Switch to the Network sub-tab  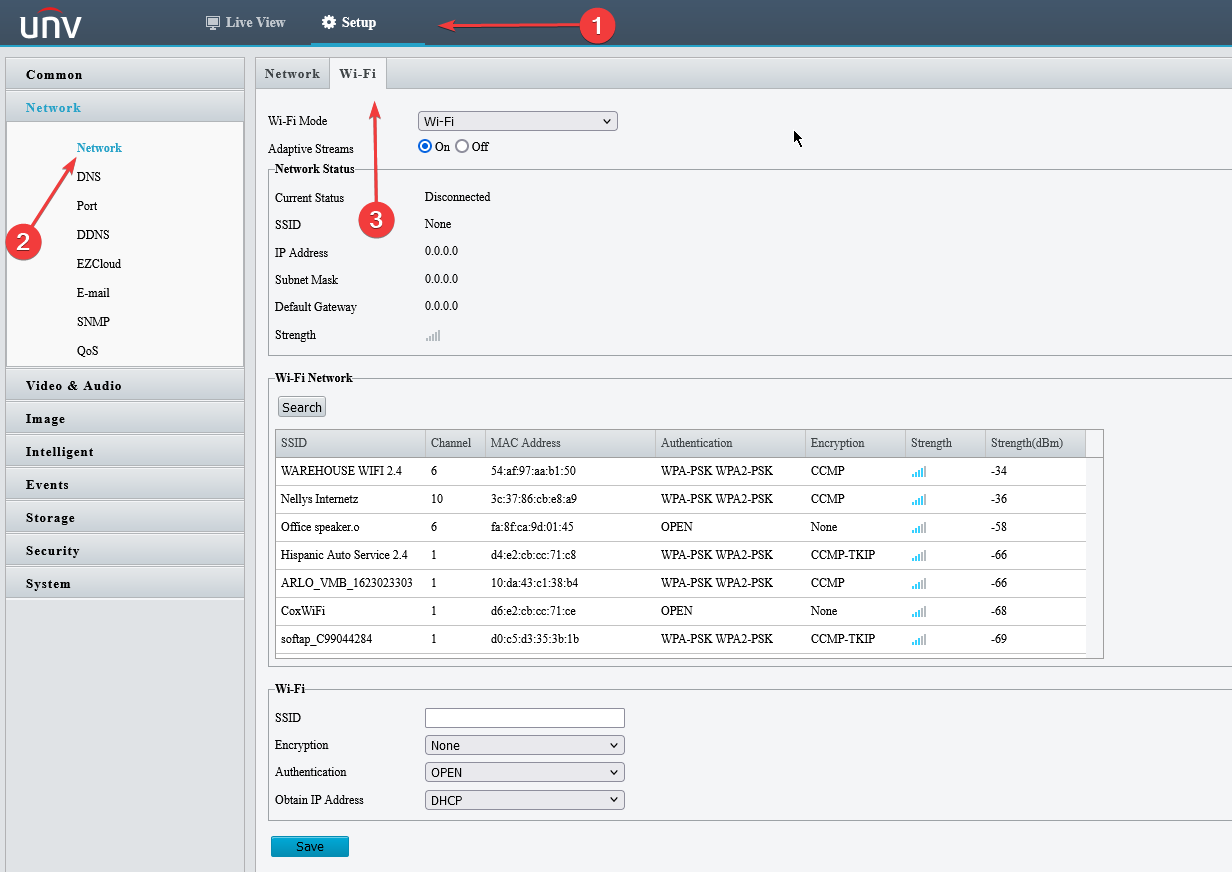pos(292,74)
